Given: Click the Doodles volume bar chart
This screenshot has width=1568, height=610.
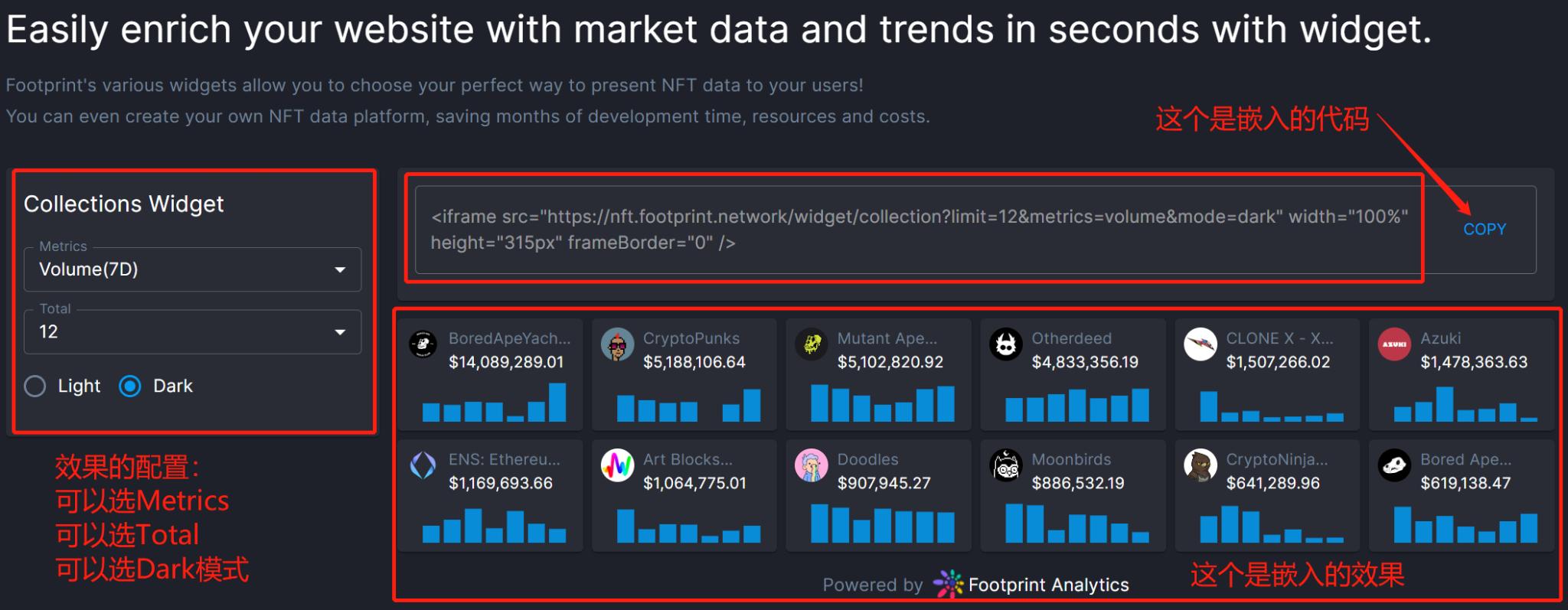Looking at the screenshot, I should coord(882,524).
